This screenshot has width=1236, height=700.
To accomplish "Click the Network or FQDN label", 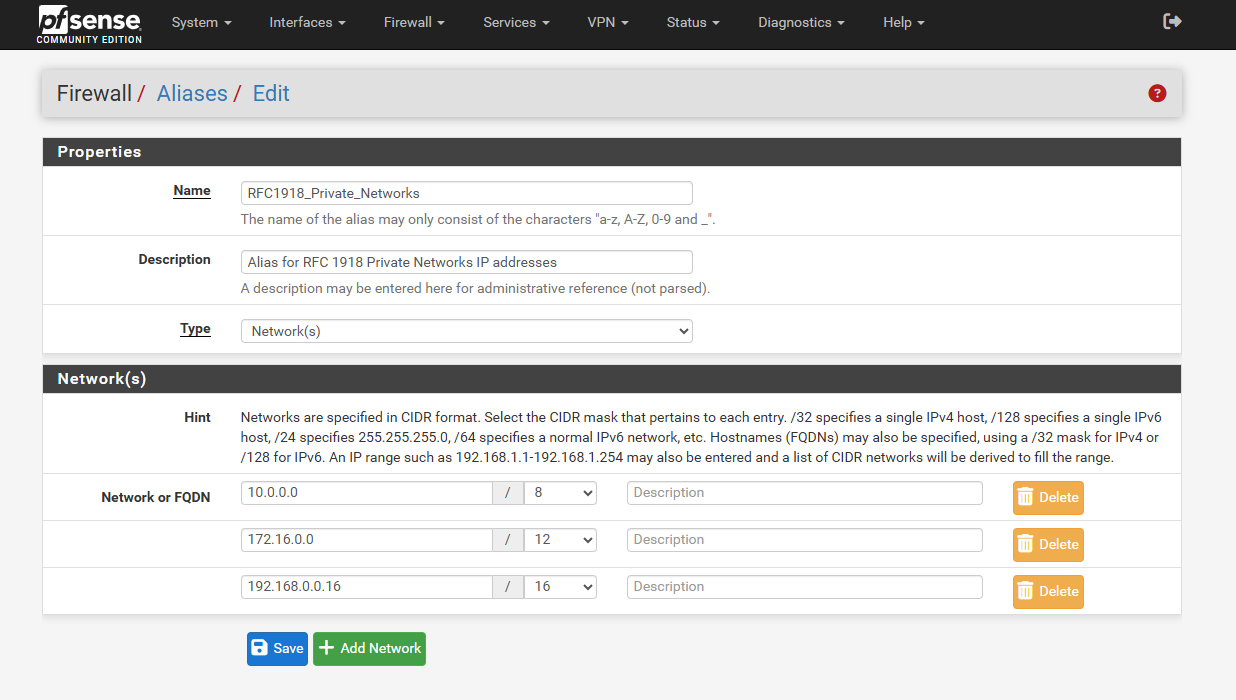I will [x=156, y=497].
